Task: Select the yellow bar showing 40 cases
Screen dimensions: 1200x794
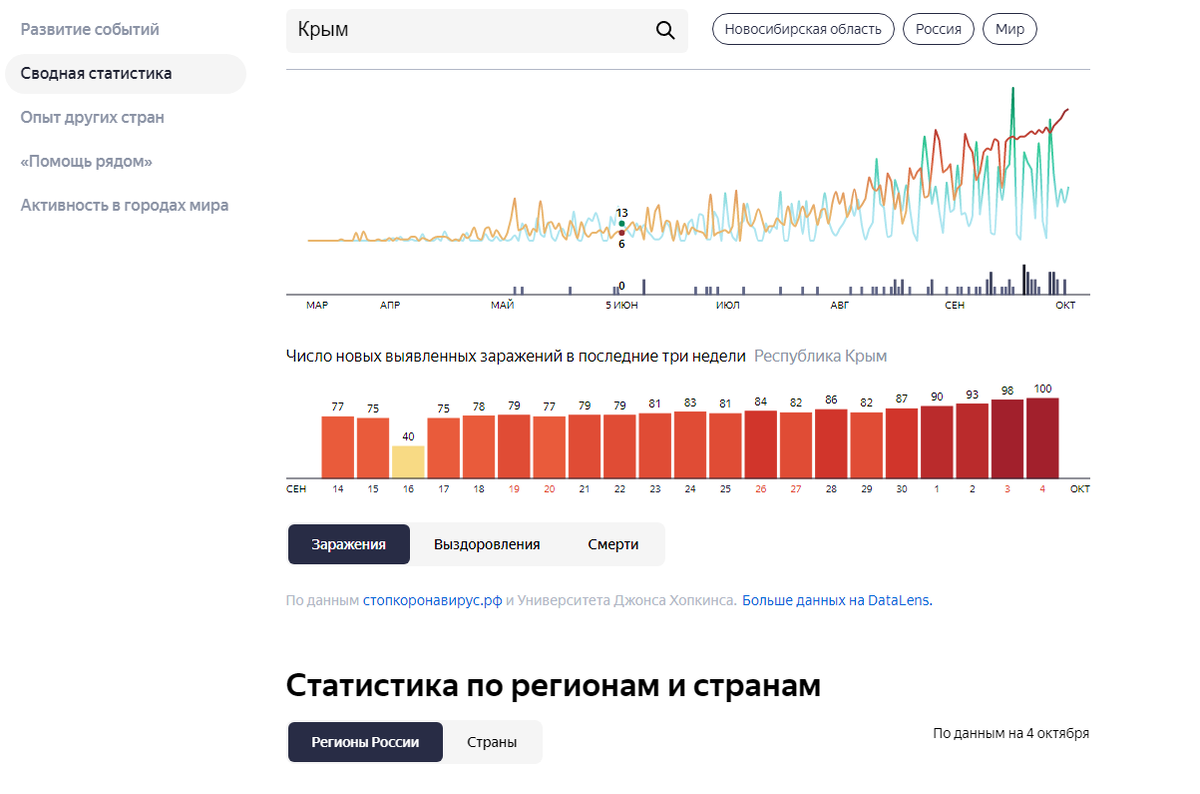Action: tap(407, 462)
